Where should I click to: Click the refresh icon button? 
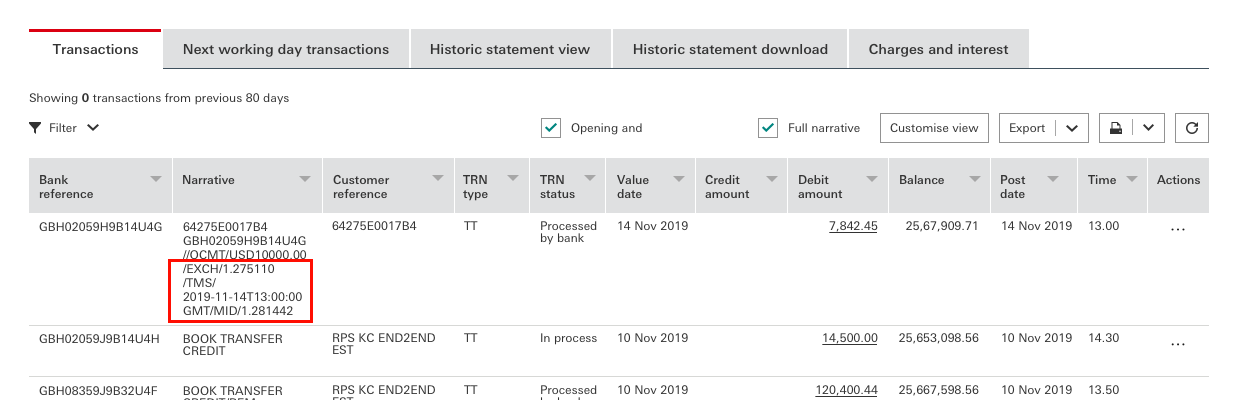(x=1192, y=128)
